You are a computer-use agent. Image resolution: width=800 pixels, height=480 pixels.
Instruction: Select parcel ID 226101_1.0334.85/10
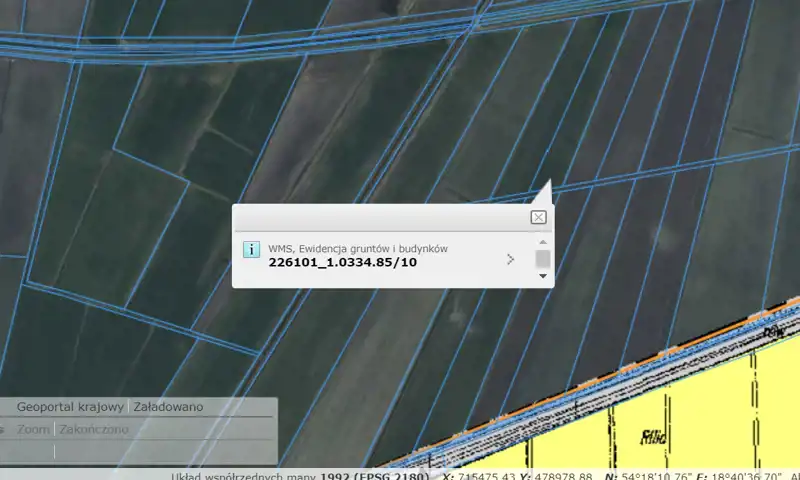point(343,263)
